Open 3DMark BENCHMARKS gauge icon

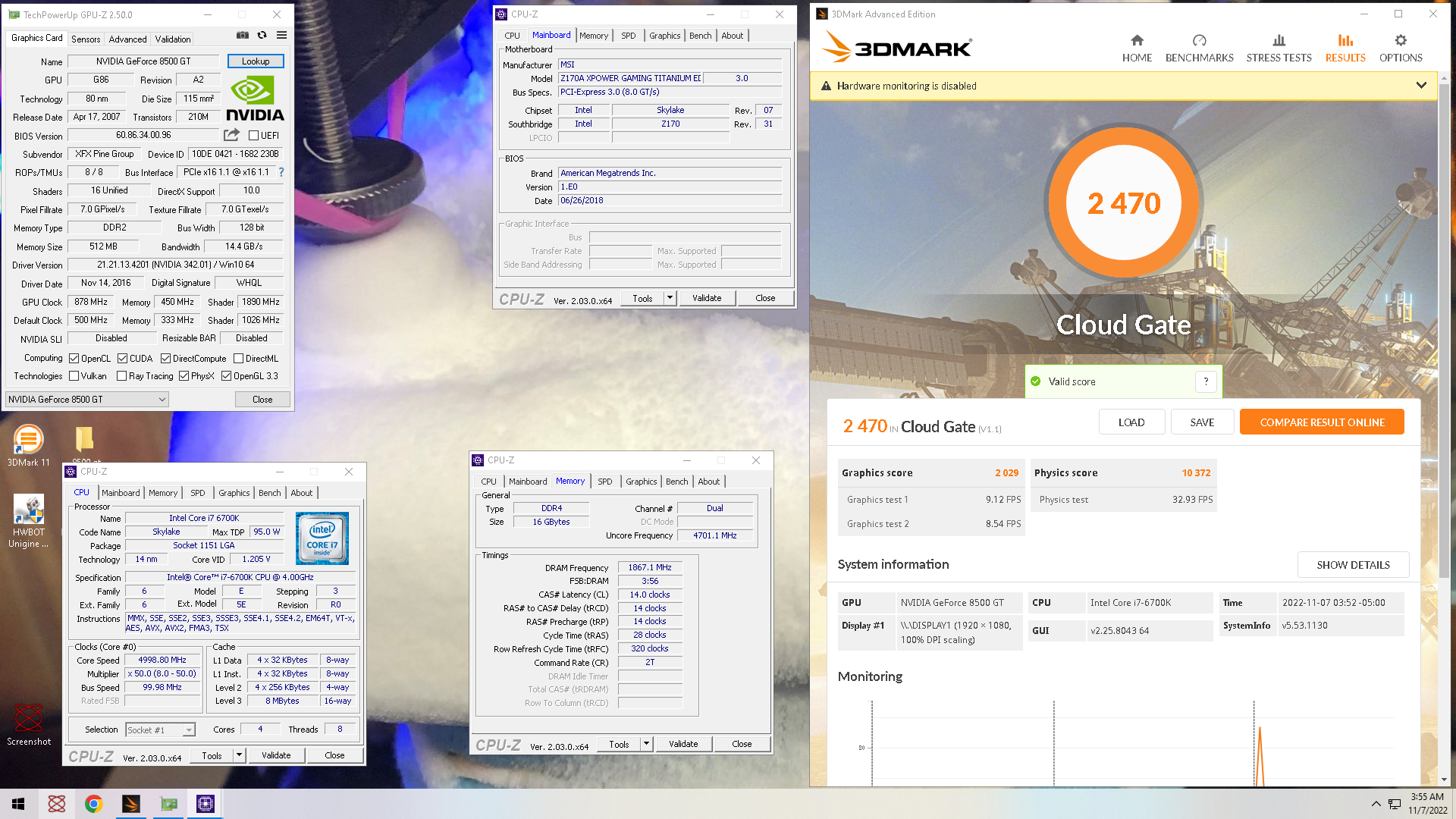tap(1199, 40)
